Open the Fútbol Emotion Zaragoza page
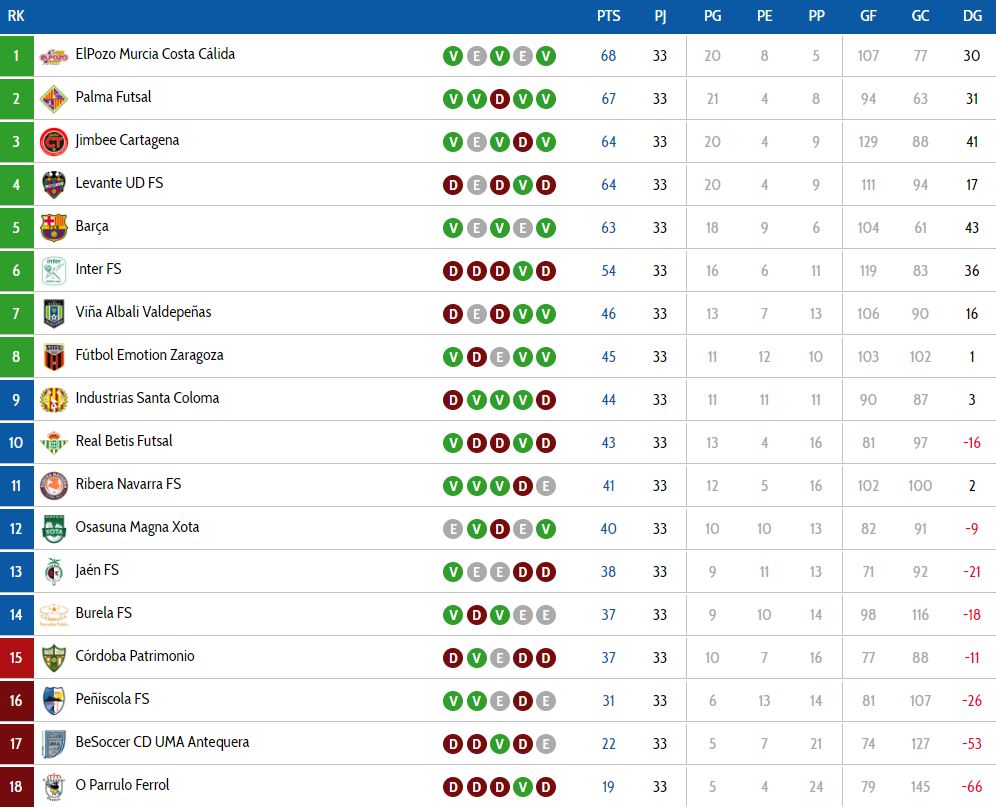 pyautogui.click(x=149, y=356)
